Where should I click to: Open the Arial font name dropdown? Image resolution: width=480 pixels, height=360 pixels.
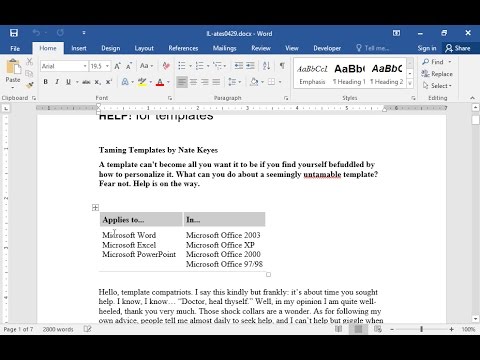[85, 66]
